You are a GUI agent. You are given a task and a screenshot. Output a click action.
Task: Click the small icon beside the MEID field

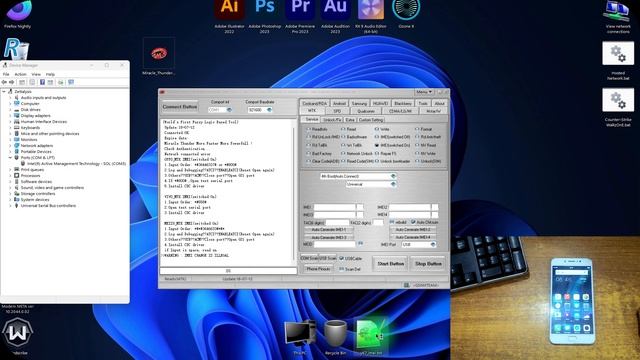tap(360, 244)
